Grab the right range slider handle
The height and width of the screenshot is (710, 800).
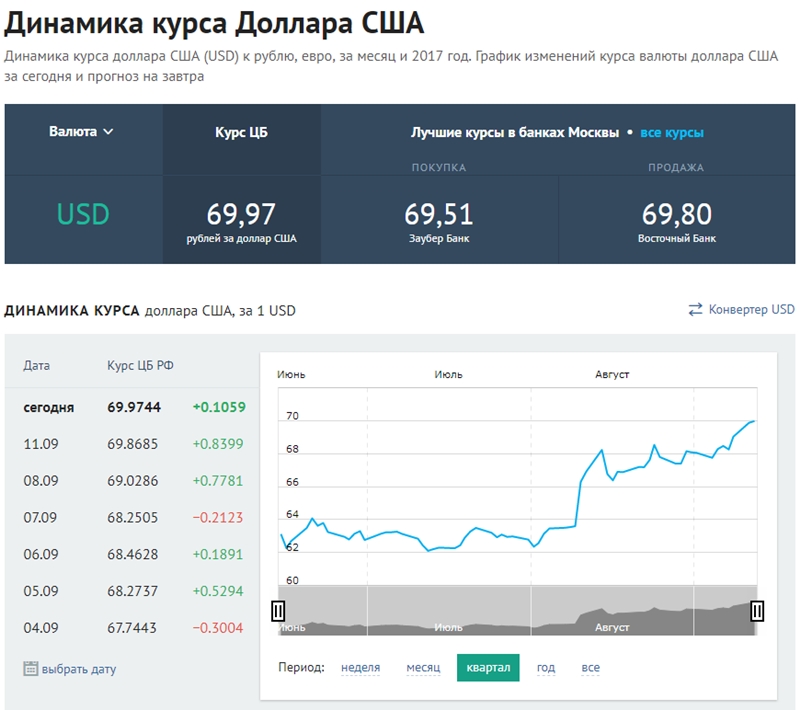point(757,610)
